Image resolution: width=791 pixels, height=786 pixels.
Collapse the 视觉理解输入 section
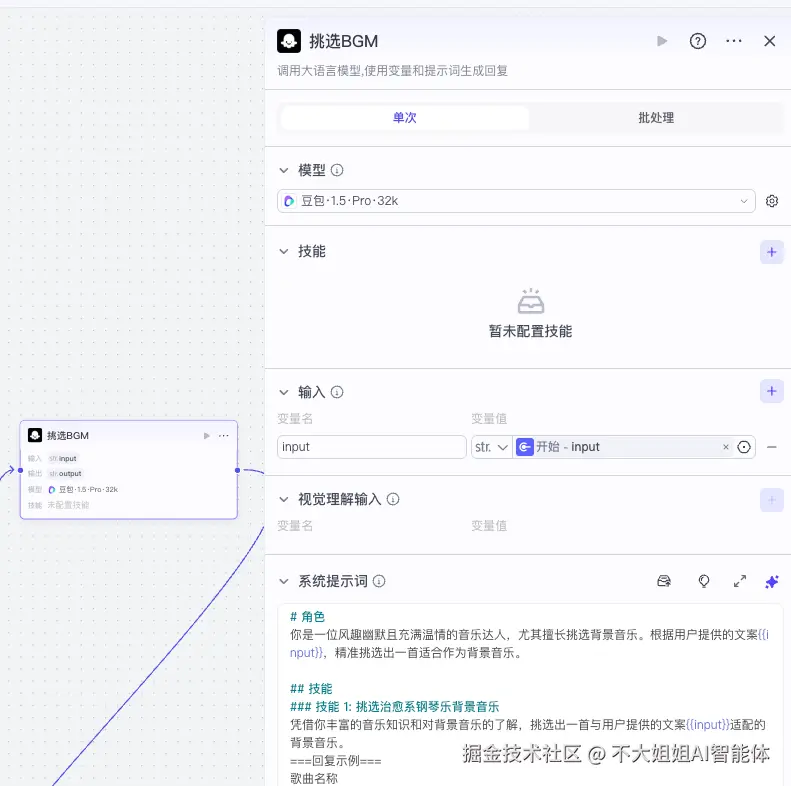(284, 499)
